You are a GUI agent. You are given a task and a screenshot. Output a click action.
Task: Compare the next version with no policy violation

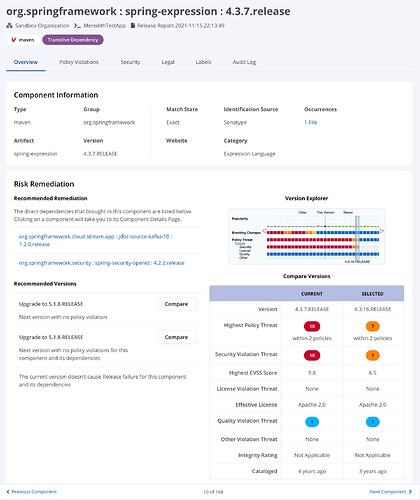[176, 304]
